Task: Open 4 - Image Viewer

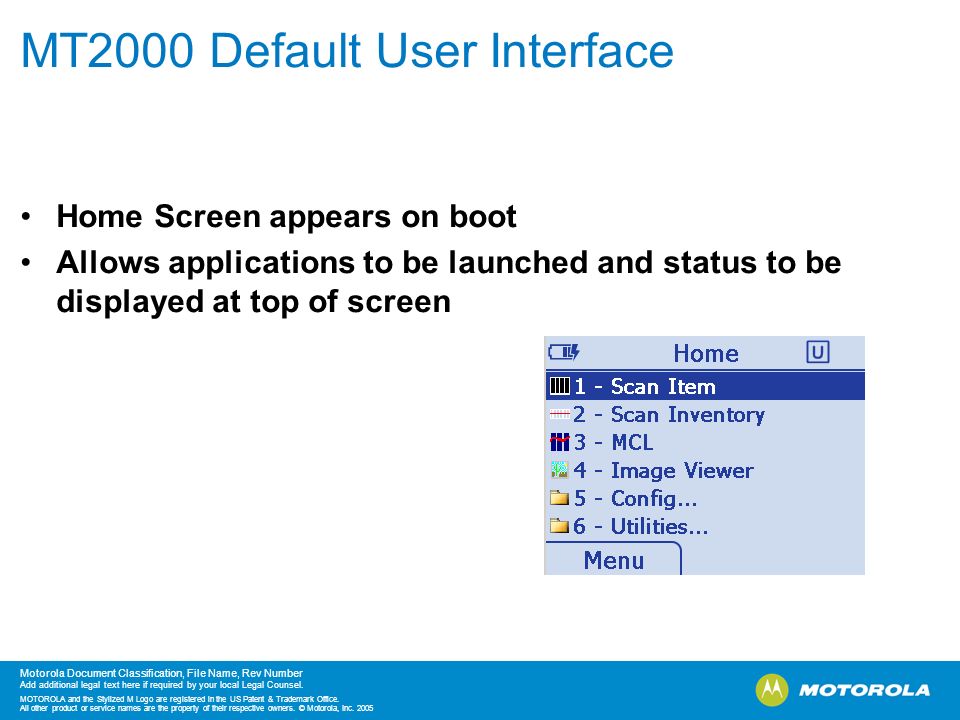Action: click(705, 470)
